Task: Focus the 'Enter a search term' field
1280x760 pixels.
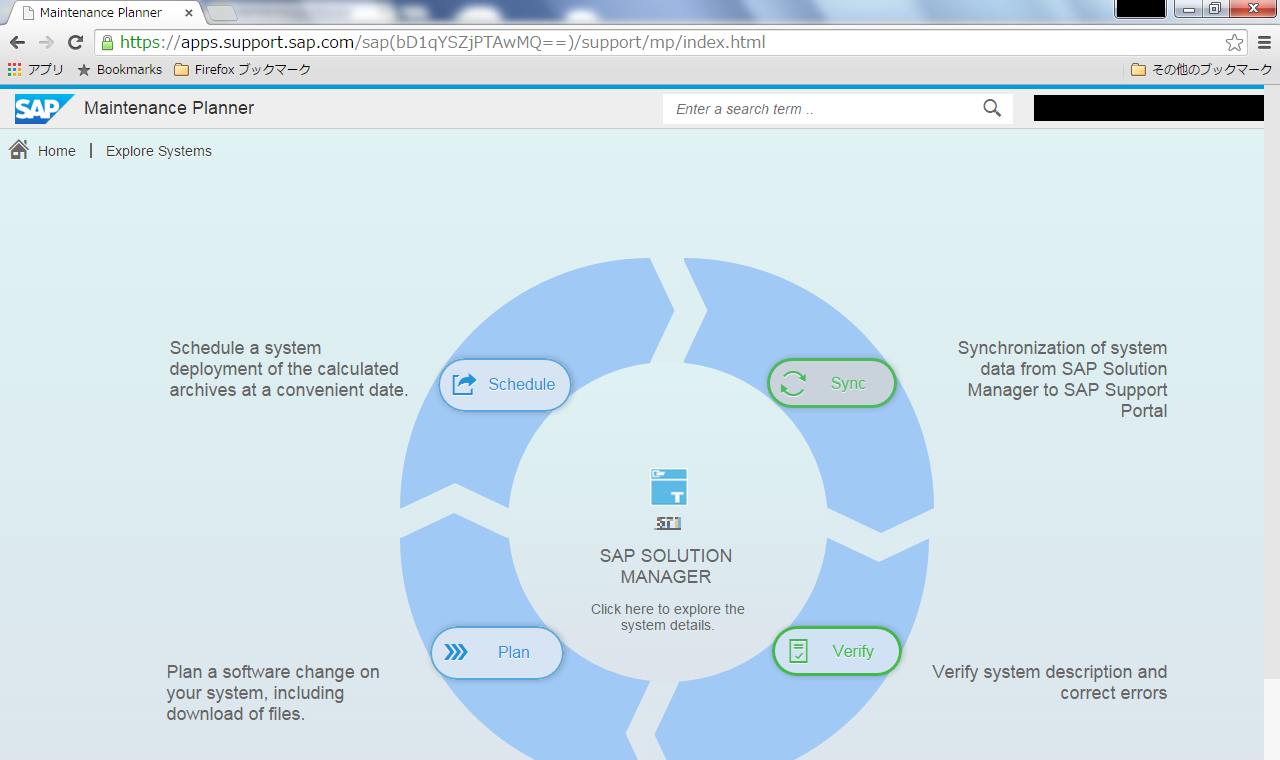Action: pos(820,109)
